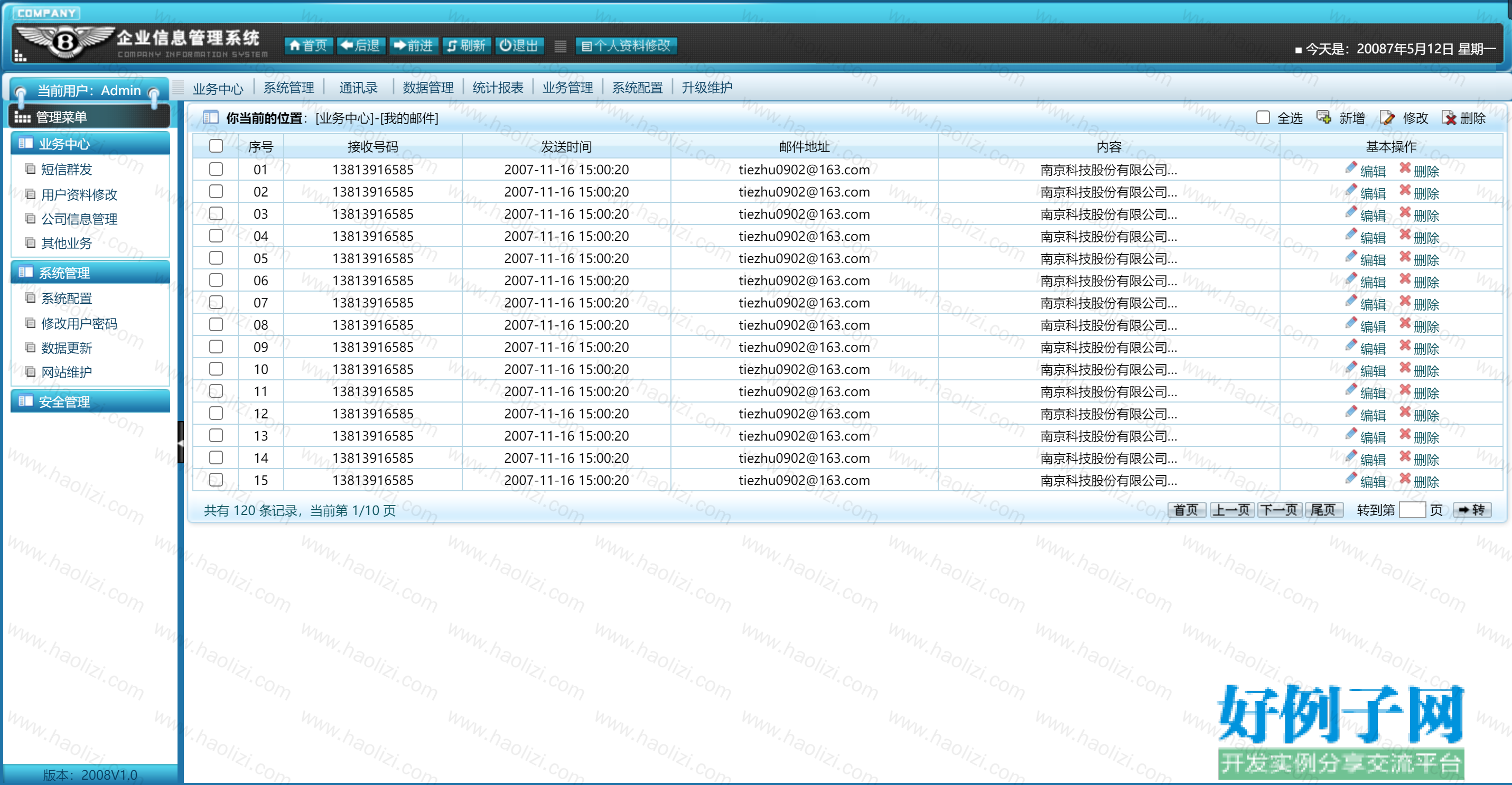This screenshot has height=785, width=1512.
Task: Check the checkbox for row 15
Action: click(216, 480)
